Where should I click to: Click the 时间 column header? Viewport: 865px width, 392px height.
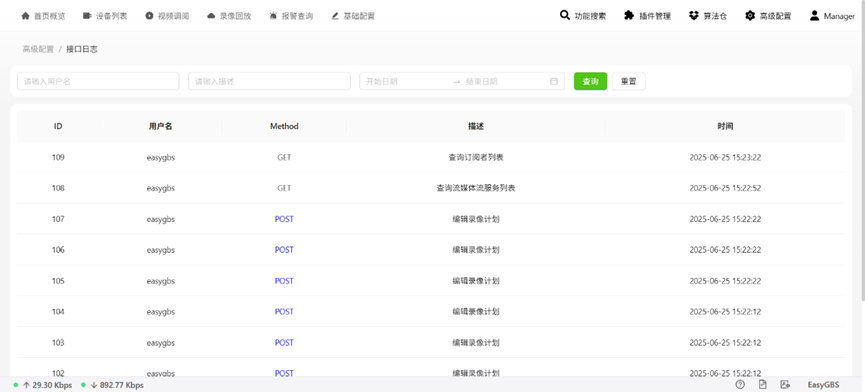pyautogui.click(x=725, y=126)
